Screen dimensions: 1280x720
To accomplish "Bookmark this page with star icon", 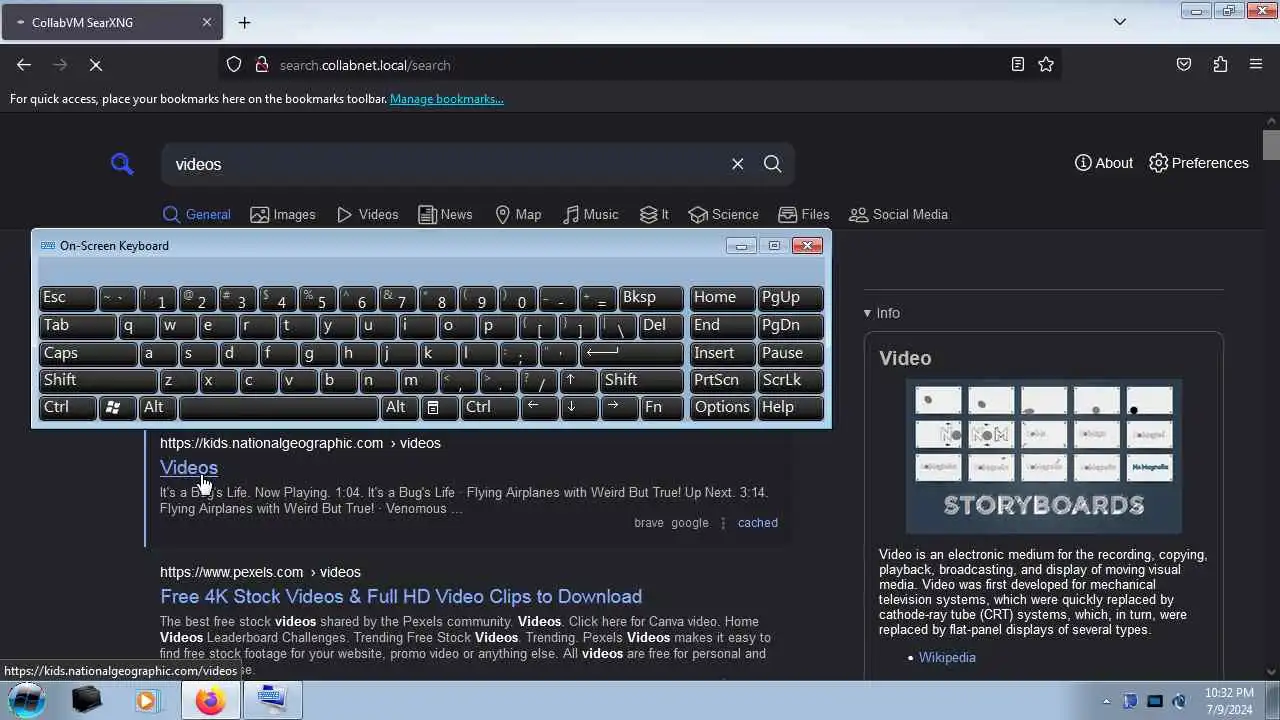I will (x=1046, y=65).
